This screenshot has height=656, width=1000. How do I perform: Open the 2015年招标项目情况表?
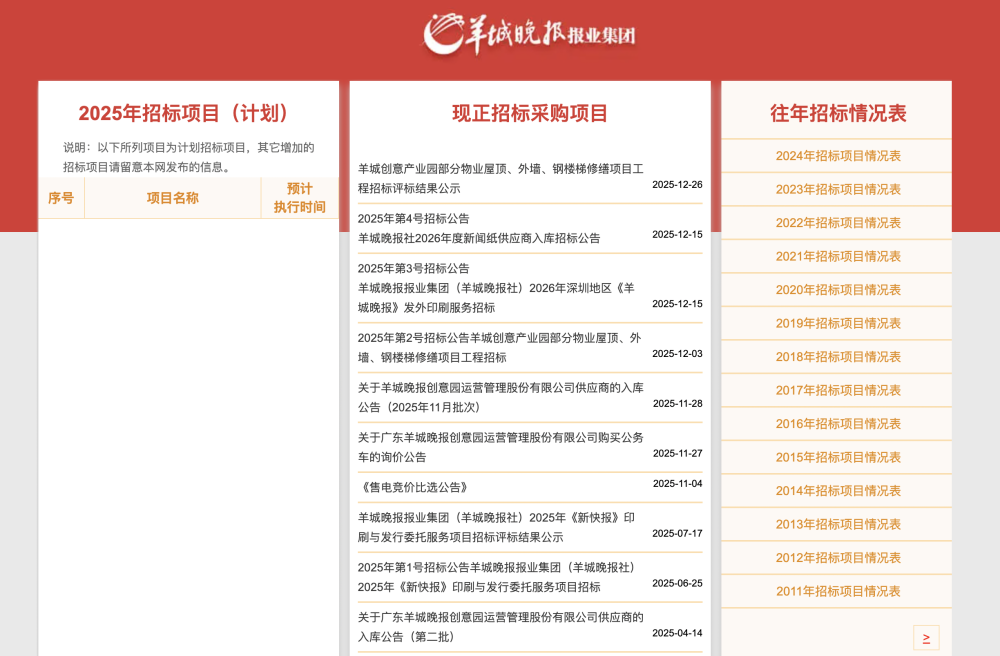[838, 457]
